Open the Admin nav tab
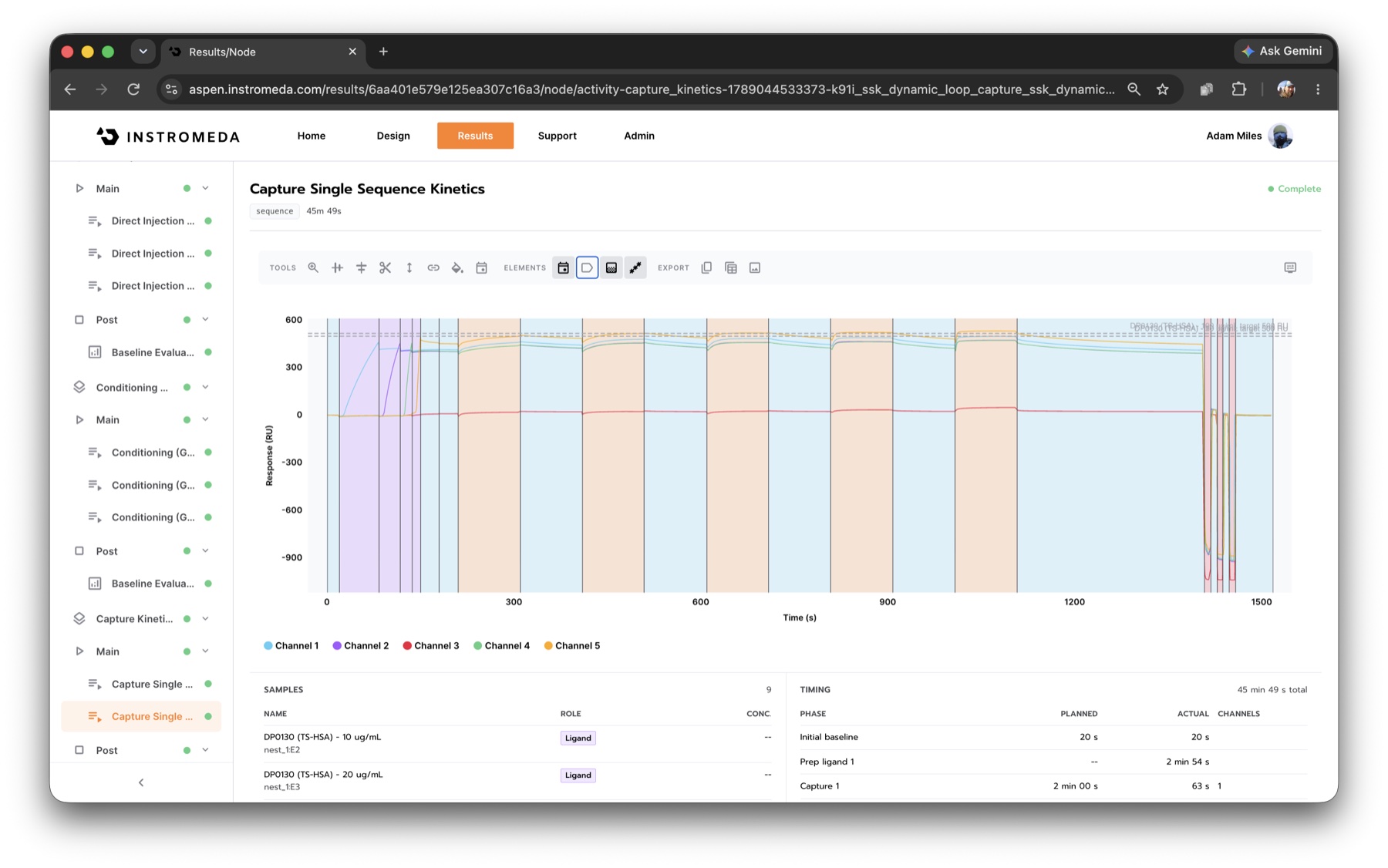This screenshot has width=1388, height=868. (x=639, y=136)
